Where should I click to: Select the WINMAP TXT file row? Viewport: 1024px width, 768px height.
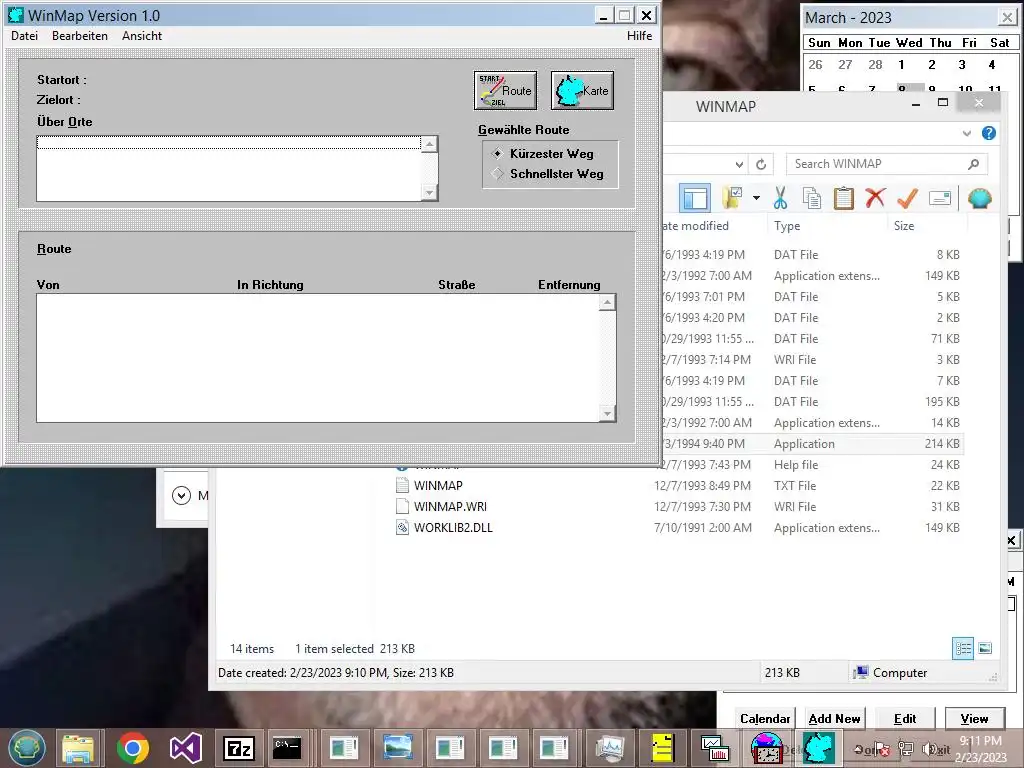pyautogui.click(x=678, y=486)
